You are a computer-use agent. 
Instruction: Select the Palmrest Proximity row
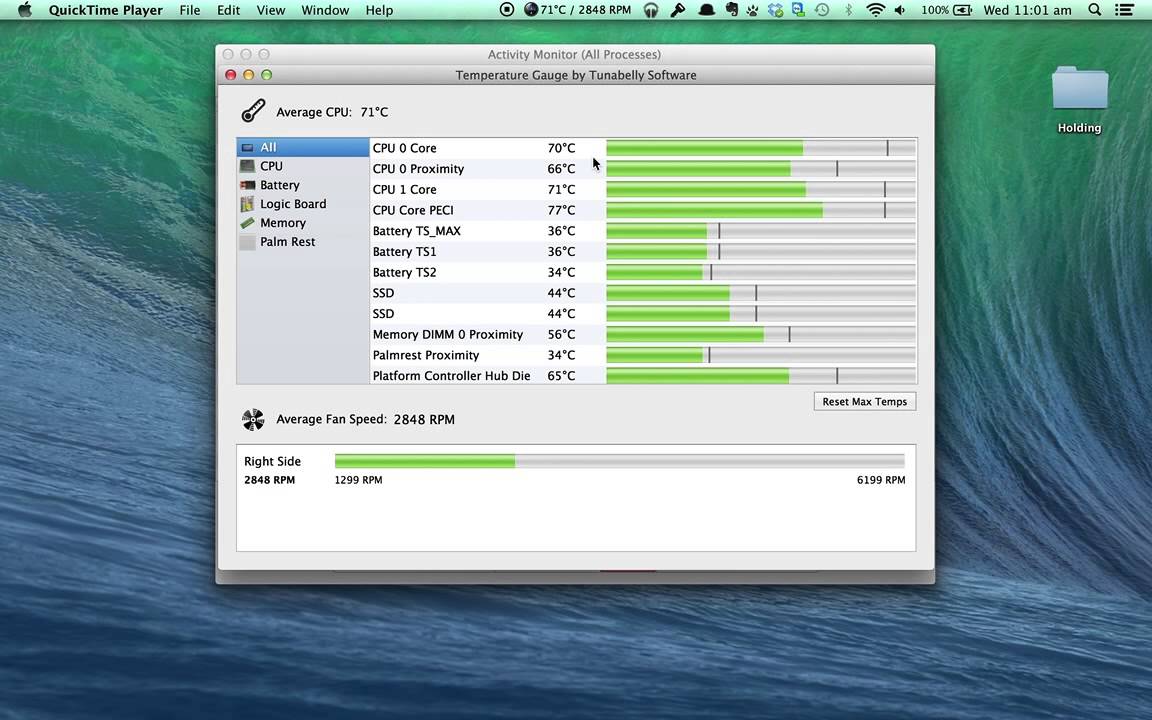pos(643,355)
